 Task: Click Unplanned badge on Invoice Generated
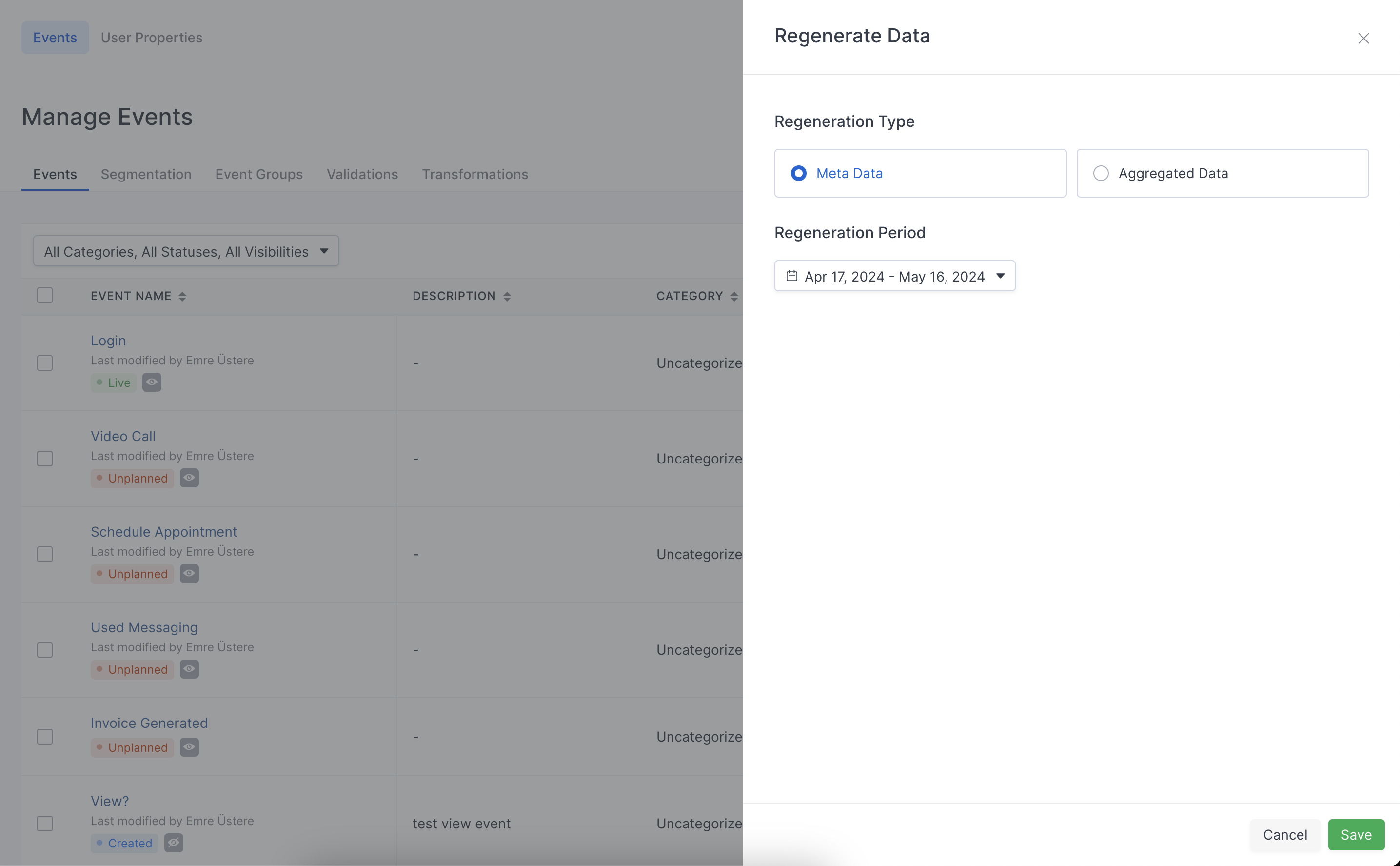pos(132,747)
